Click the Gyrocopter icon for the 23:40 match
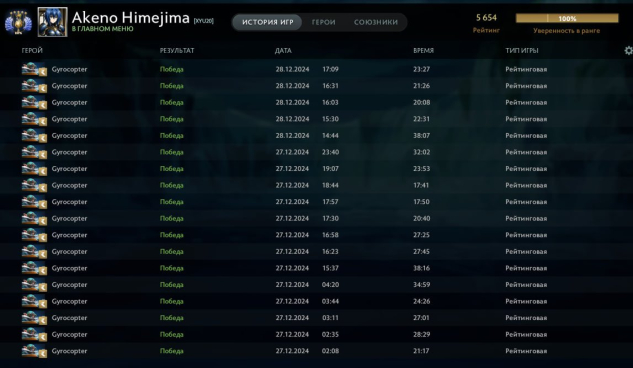Viewport: 633px width, 368px height. tap(34, 152)
